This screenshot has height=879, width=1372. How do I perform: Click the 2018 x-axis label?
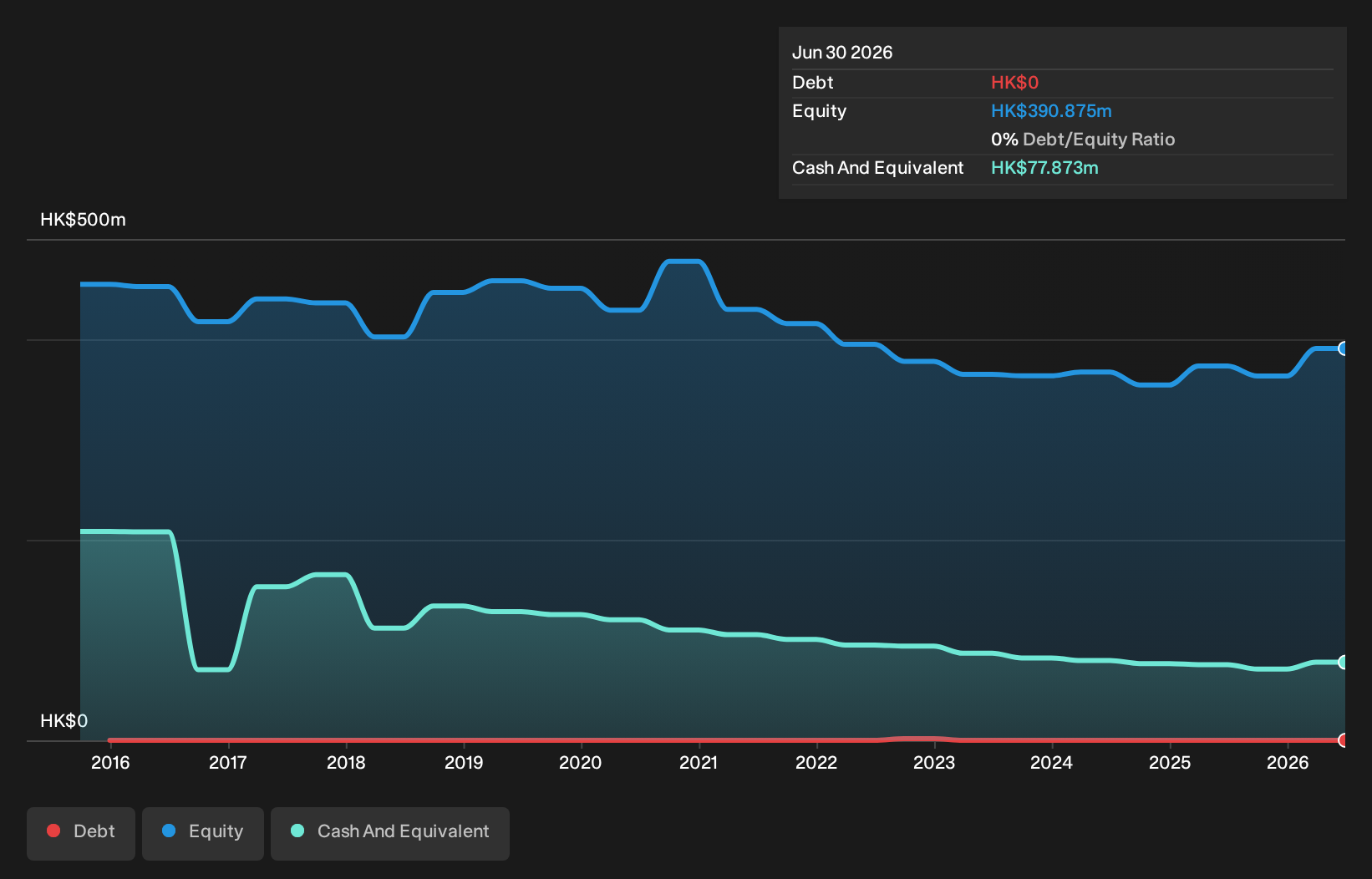tap(346, 762)
